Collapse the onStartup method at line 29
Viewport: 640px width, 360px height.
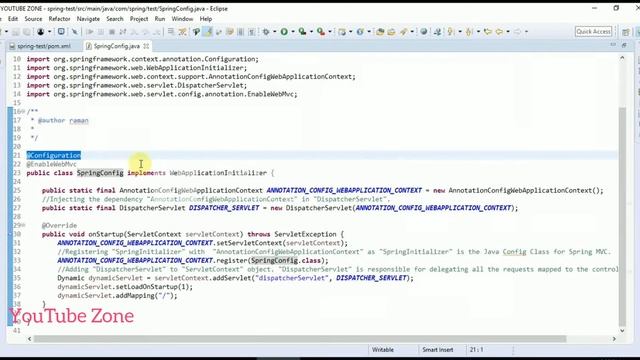point(23,225)
